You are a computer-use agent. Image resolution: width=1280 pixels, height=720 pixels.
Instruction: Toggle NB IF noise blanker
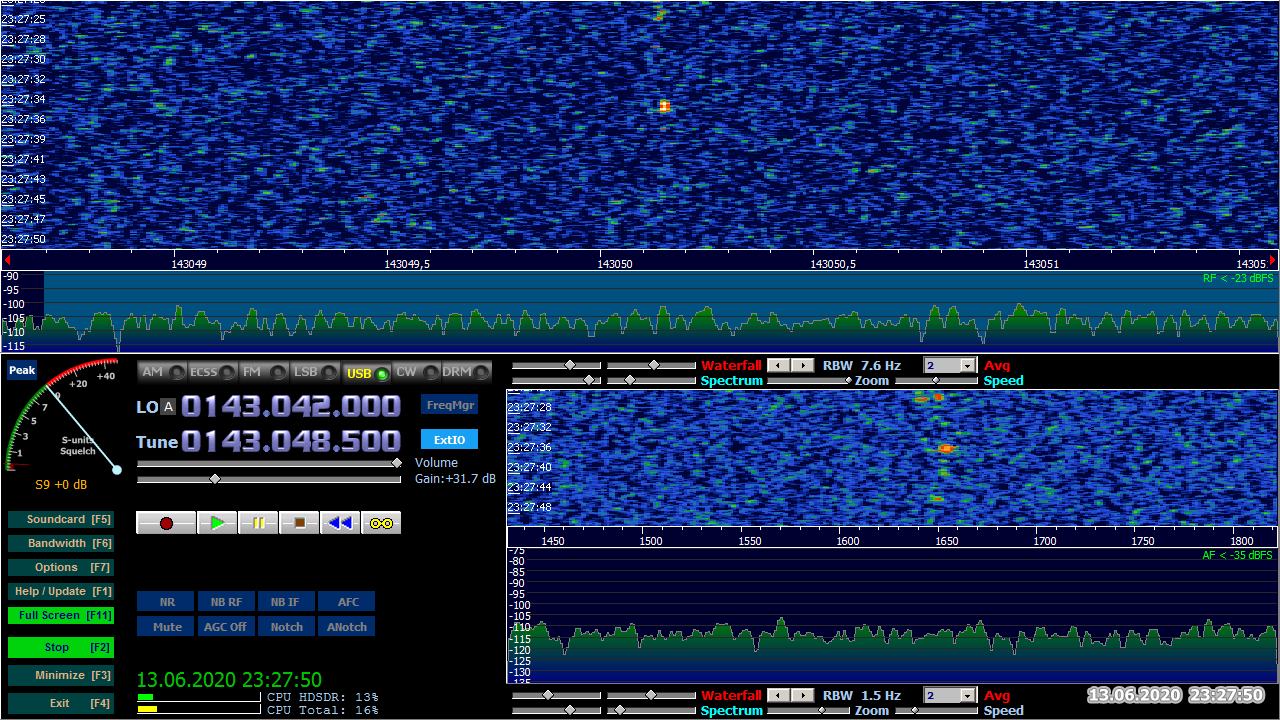[x=286, y=602]
